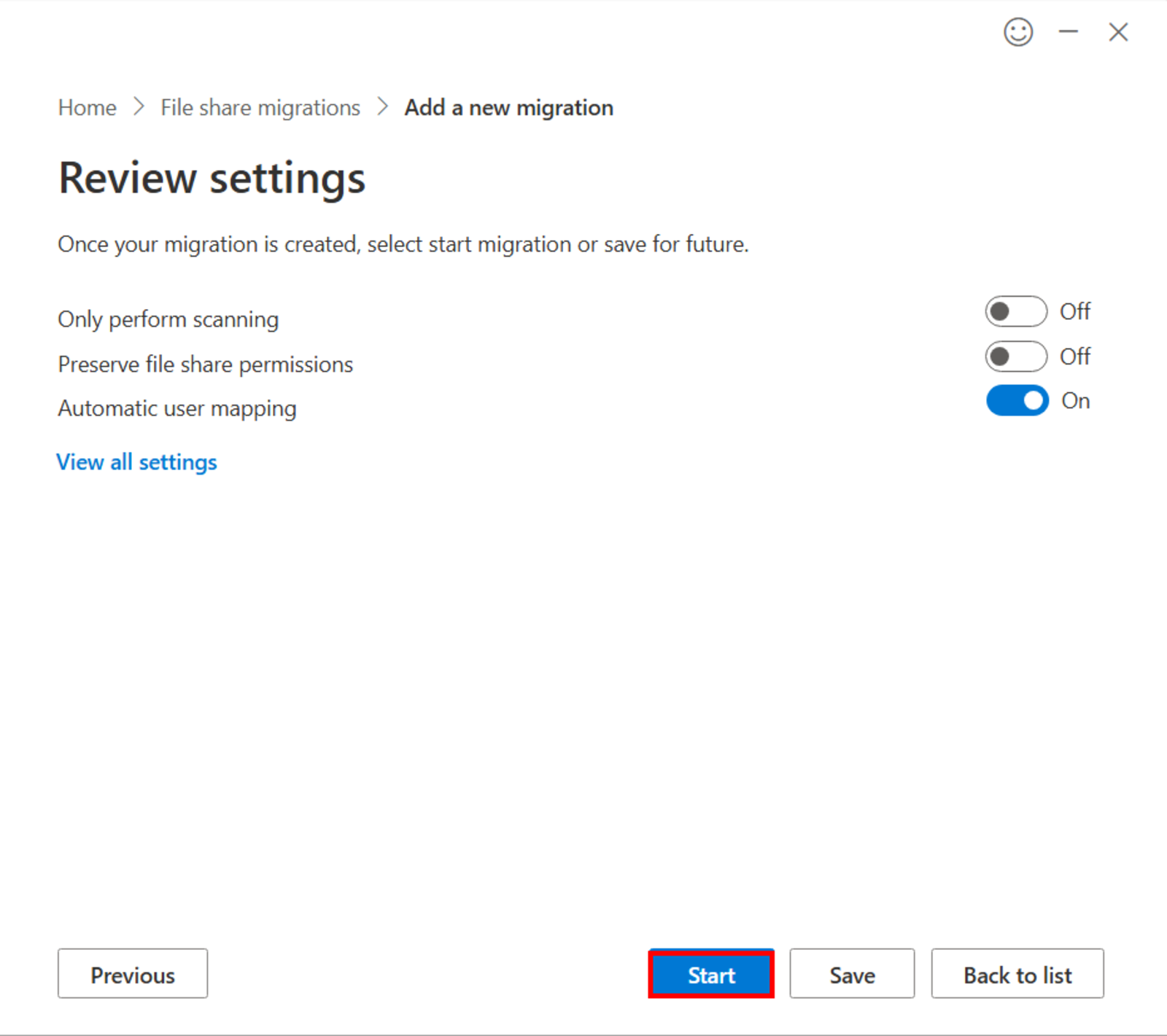Save the migration for later
Viewport: 1167px width, 1036px height.
pos(851,974)
